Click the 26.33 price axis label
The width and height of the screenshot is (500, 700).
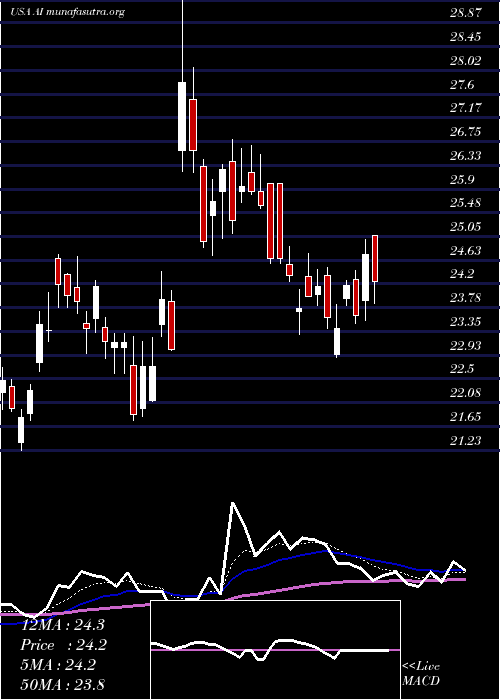point(466,155)
